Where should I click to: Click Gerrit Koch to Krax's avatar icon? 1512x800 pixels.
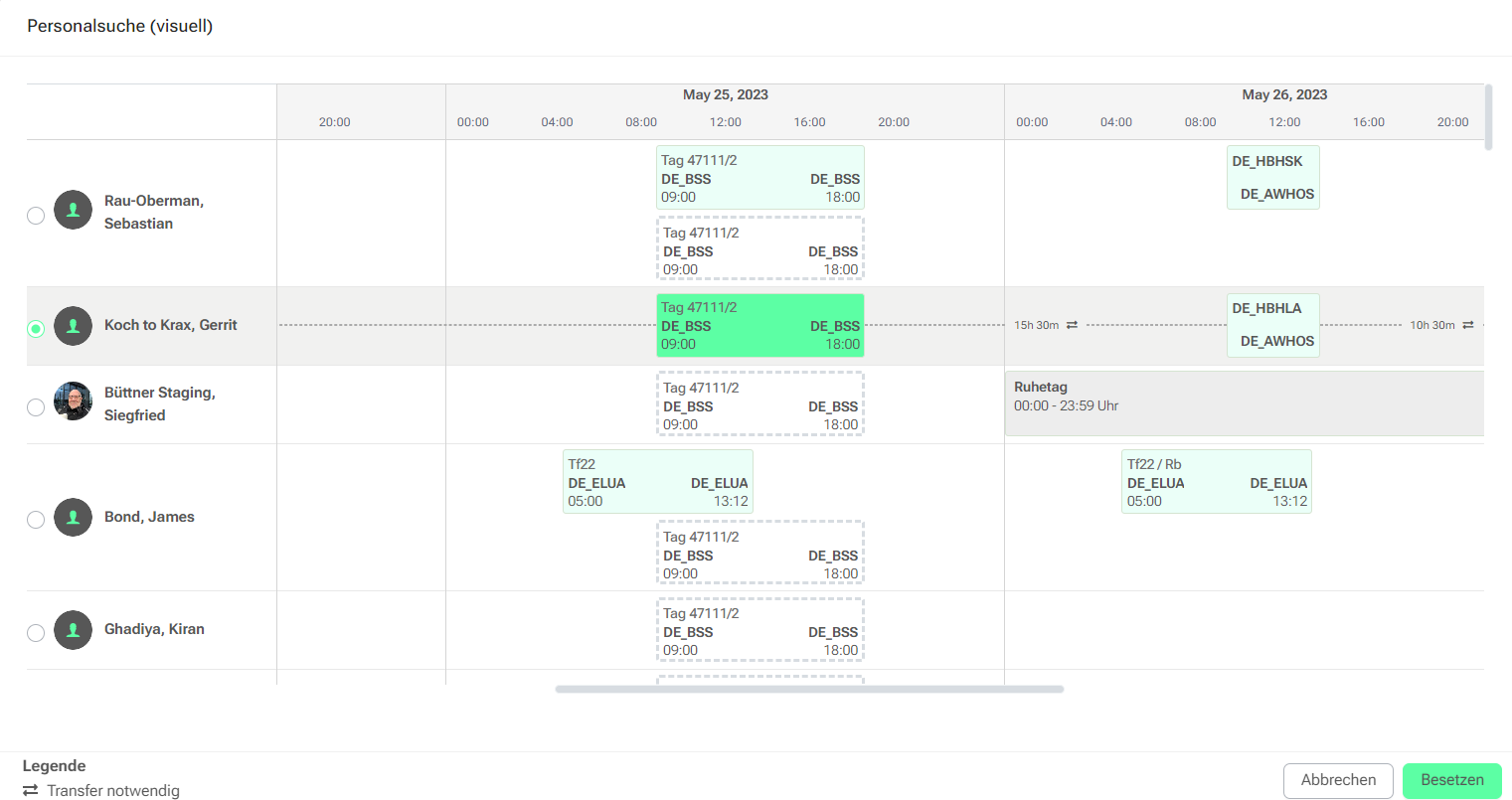[73, 326]
